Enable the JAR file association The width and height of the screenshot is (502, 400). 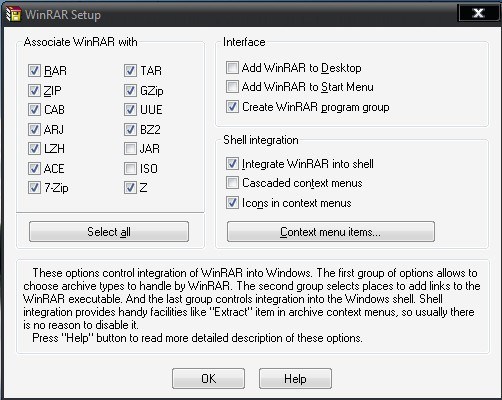point(130,149)
